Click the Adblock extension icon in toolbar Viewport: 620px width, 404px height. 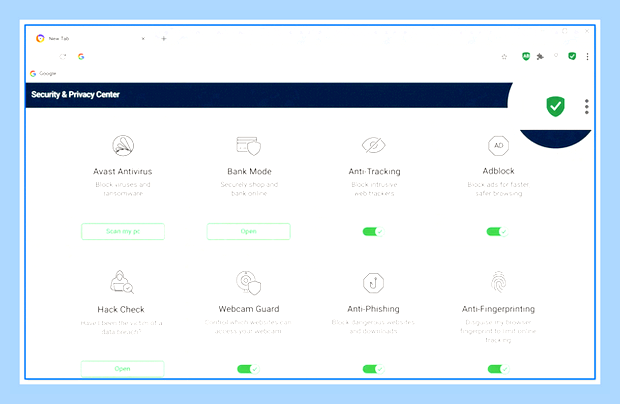coord(525,57)
